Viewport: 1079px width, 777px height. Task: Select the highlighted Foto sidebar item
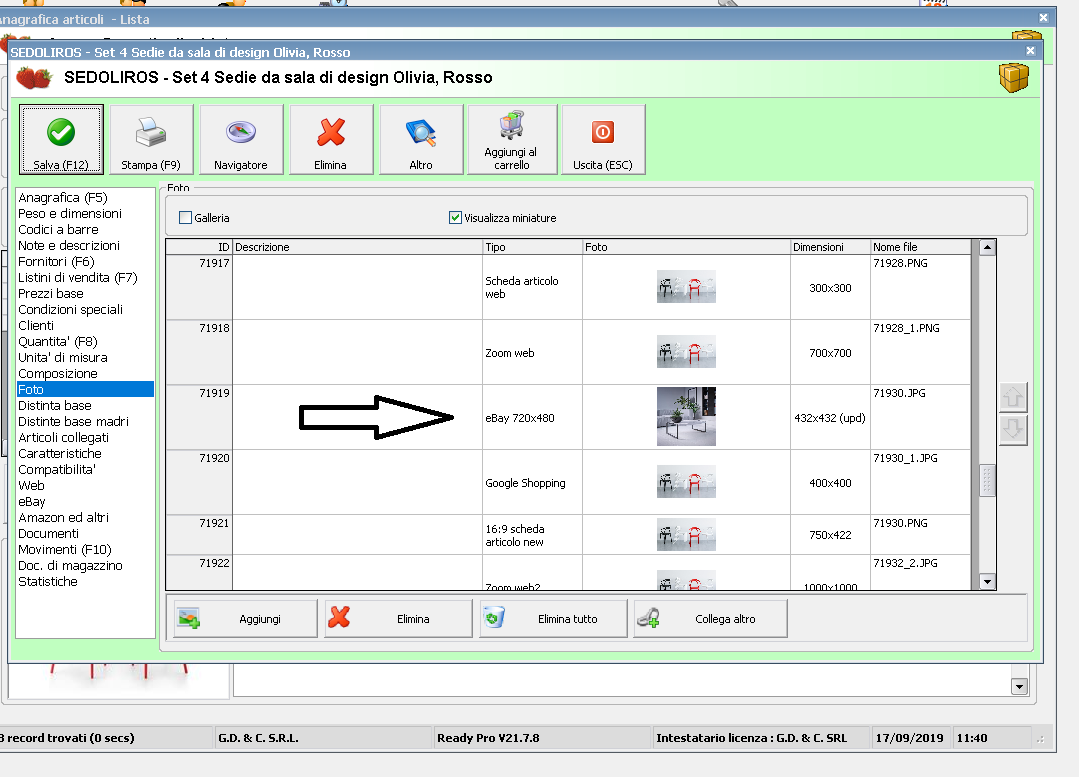85,390
